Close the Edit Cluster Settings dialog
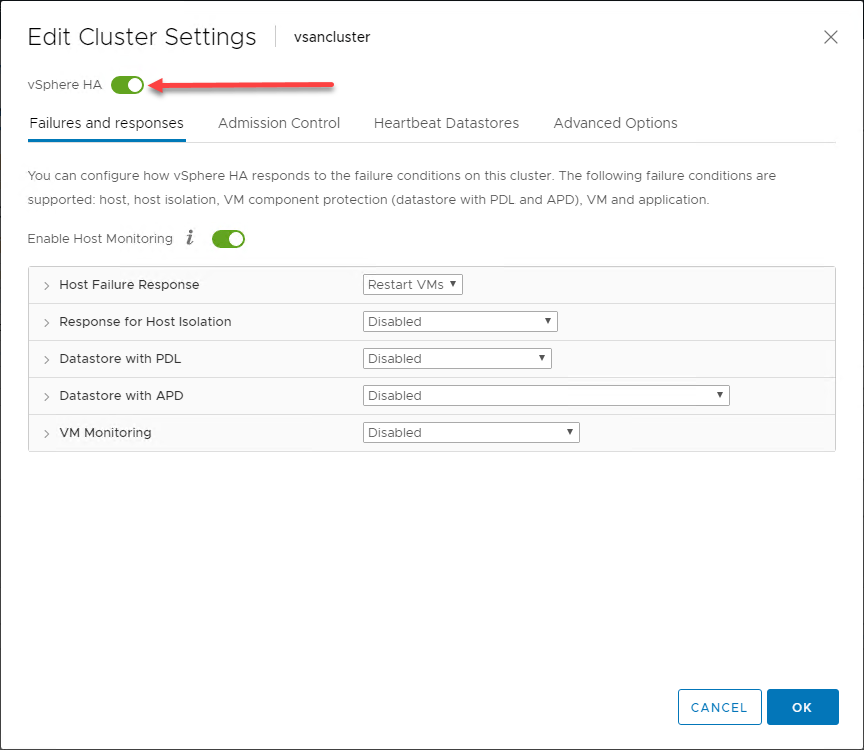The width and height of the screenshot is (864, 750). click(830, 37)
